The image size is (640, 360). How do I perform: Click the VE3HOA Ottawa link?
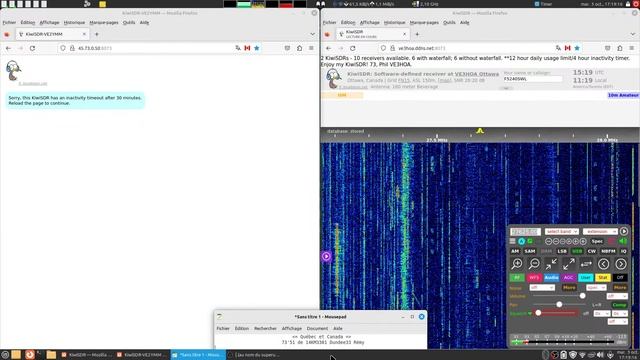pyautogui.click(x=477, y=74)
